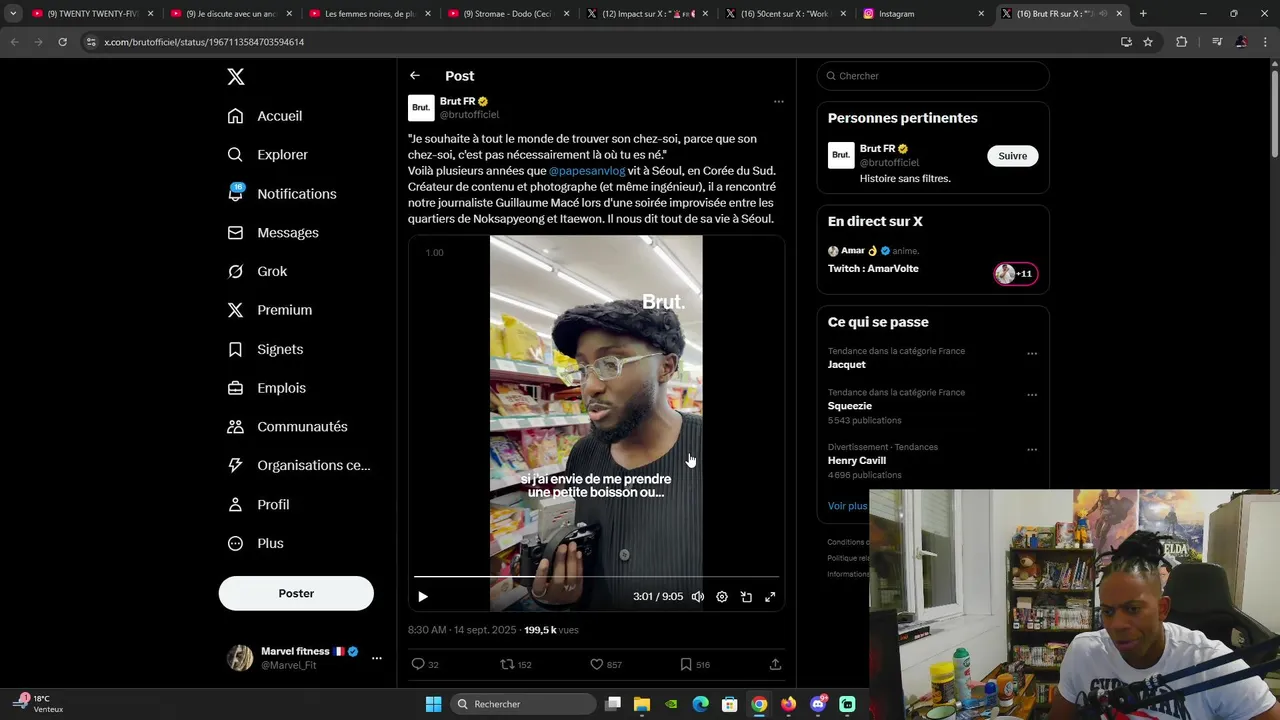The image size is (1280, 720).
Task: Open Accueil home page
Action: (x=265, y=116)
